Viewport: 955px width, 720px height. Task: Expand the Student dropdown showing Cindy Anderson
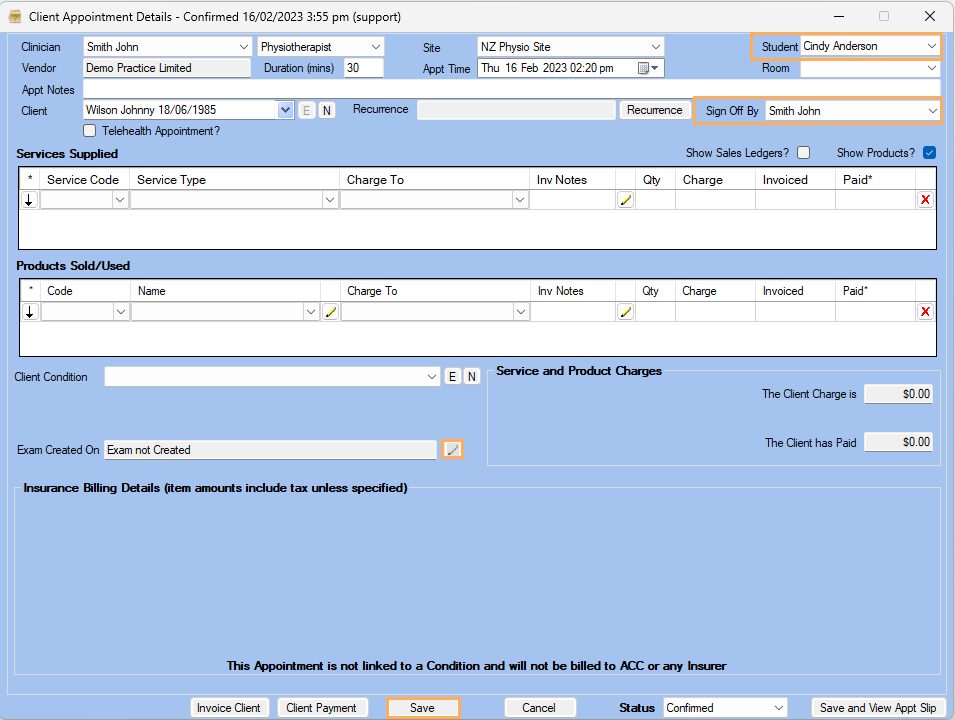(931, 47)
